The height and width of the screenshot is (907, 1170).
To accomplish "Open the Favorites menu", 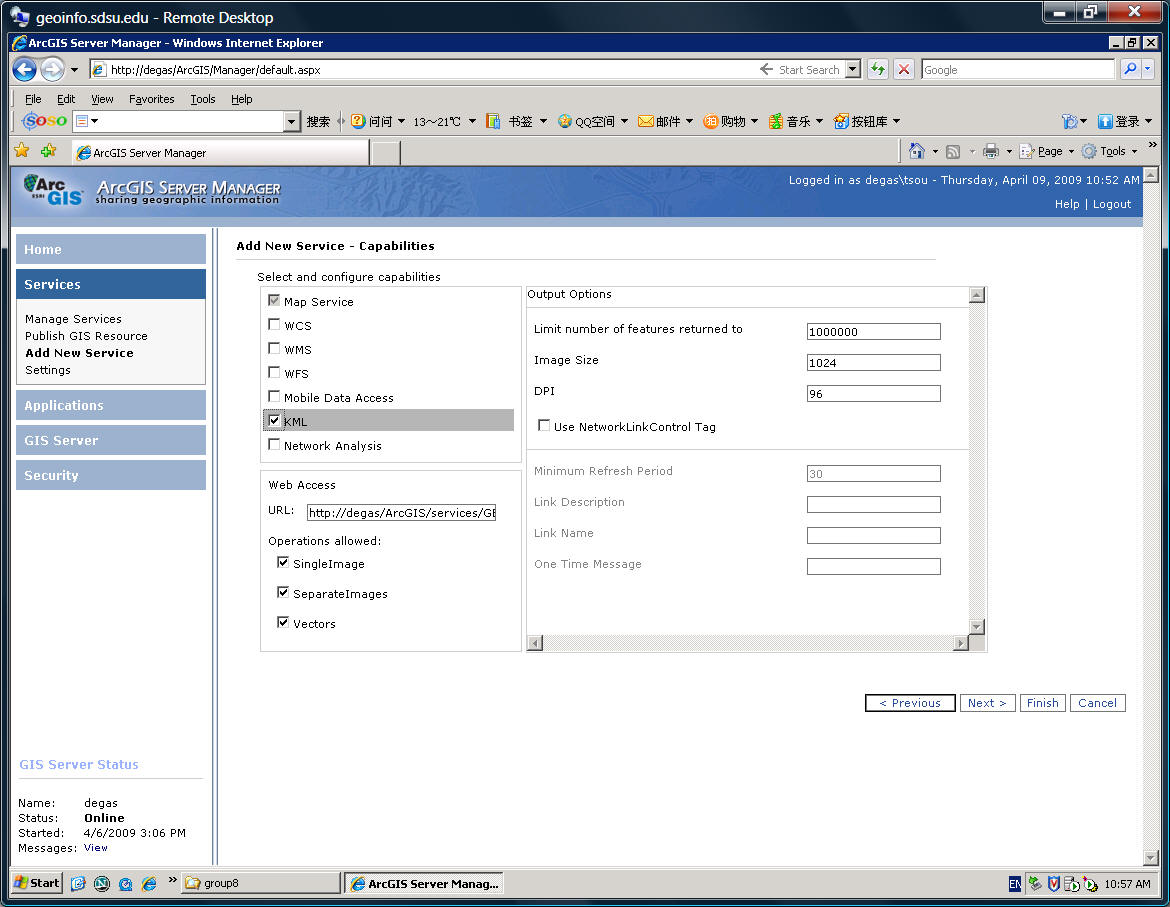I will pos(151,99).
